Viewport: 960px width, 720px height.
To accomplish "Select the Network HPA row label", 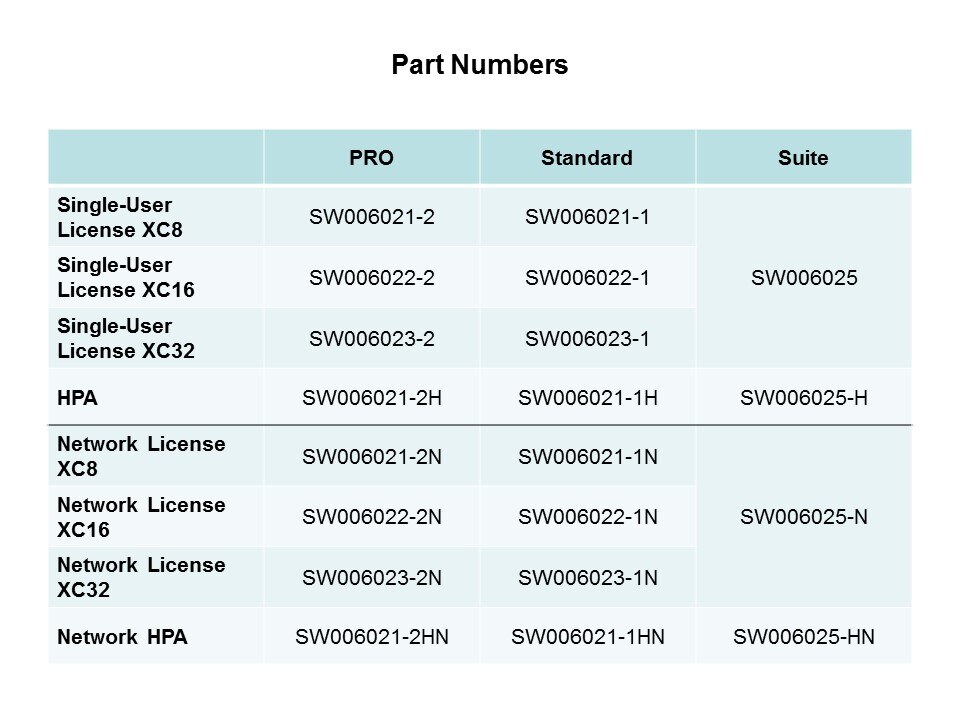I will pyautogui.click(x=122, y=636).
